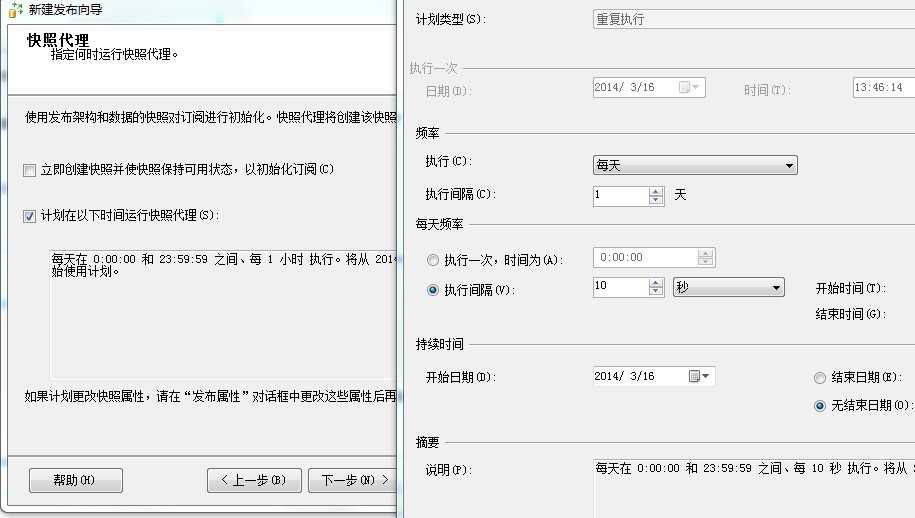
Task: Click the wizard icon in the title bar
Action: 15,10
